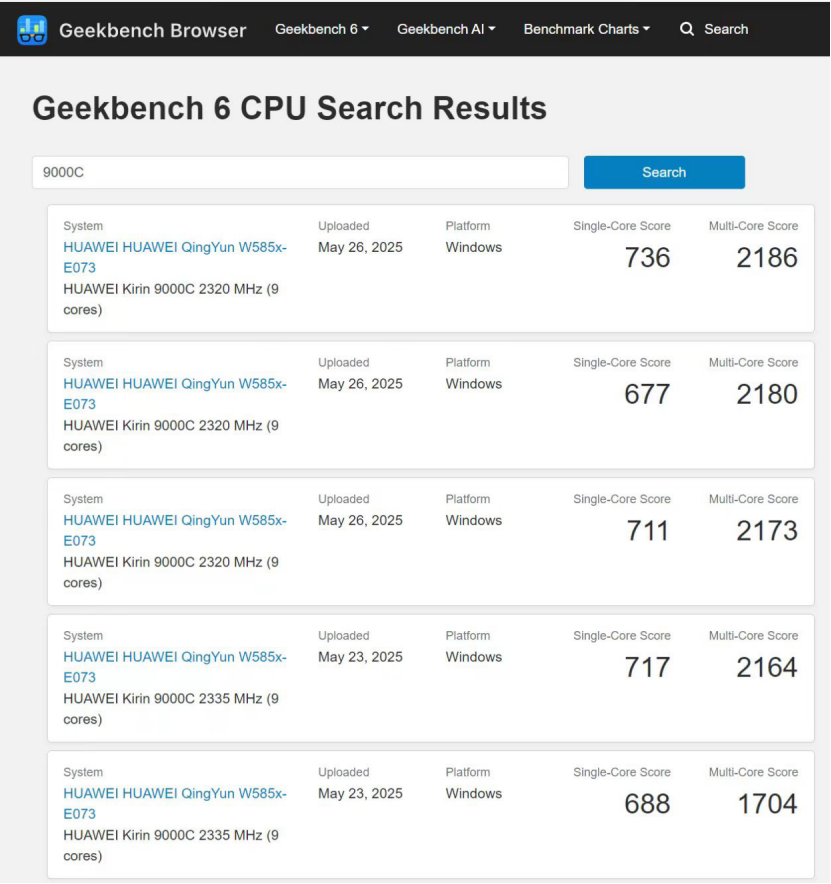Screen dimensions: 831x884
Task: Focus the search field containing 9000C
Action: click(x=300, y=172)
